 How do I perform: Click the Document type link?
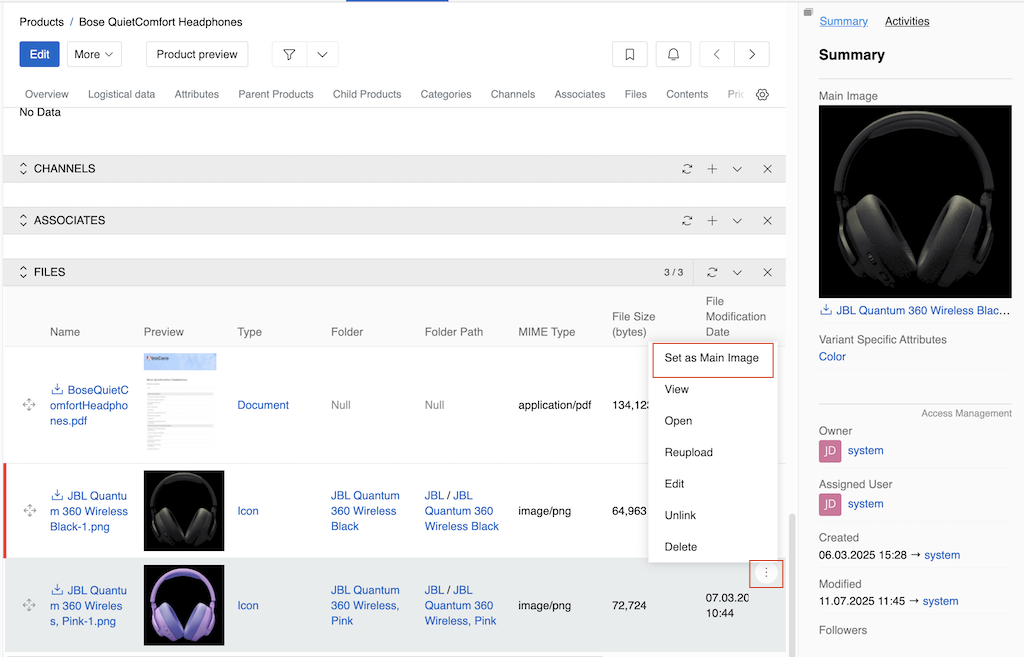263,405
